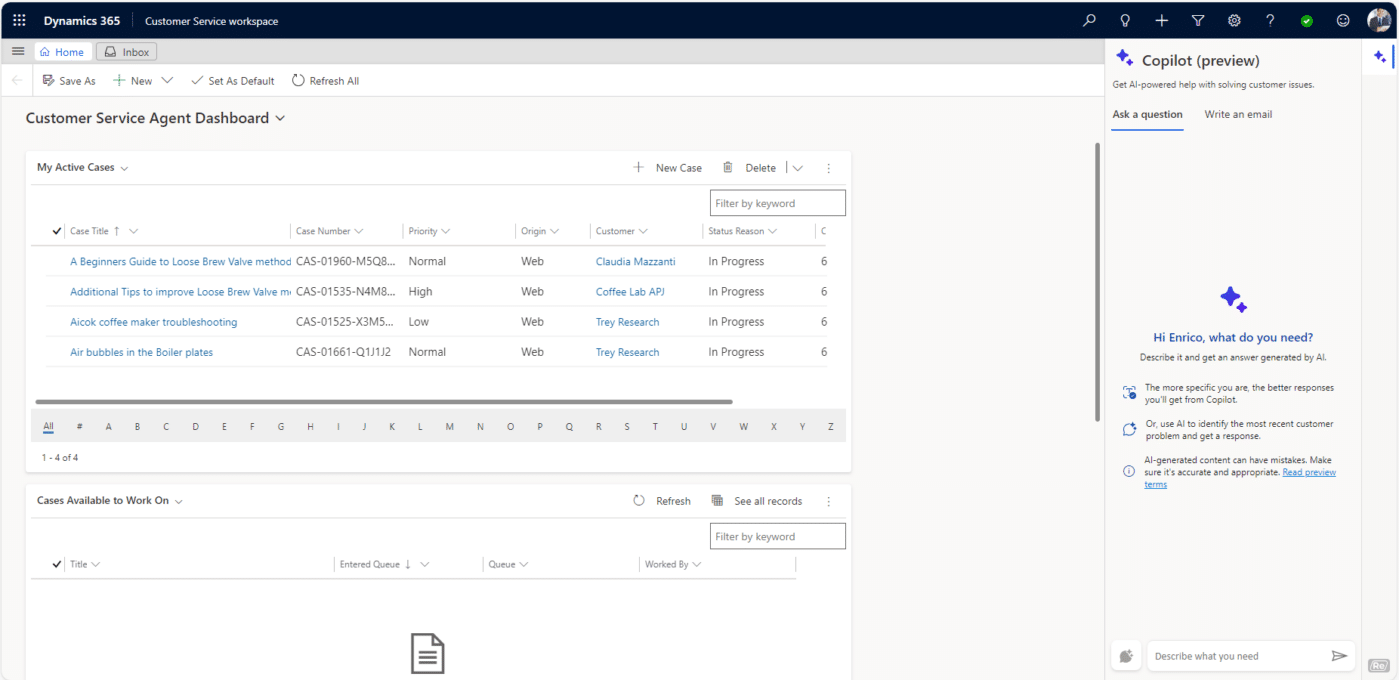The width and height of the screenshot is (1399, 680).
Task: Click New Case button
Action: click(667, 168)
